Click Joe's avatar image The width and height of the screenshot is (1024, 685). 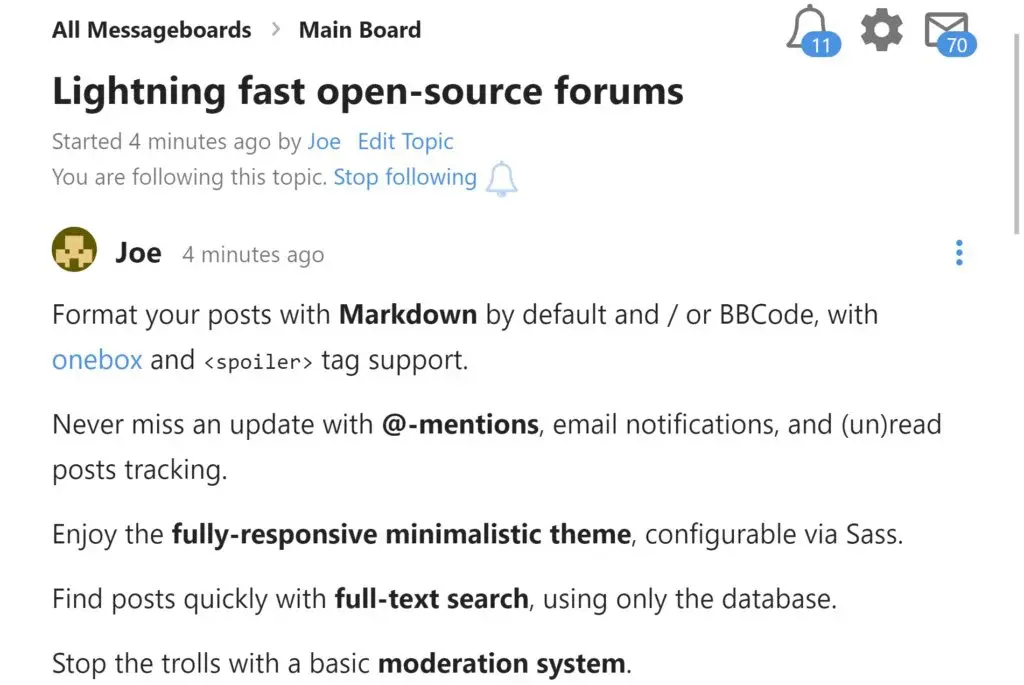pos(74,249)
